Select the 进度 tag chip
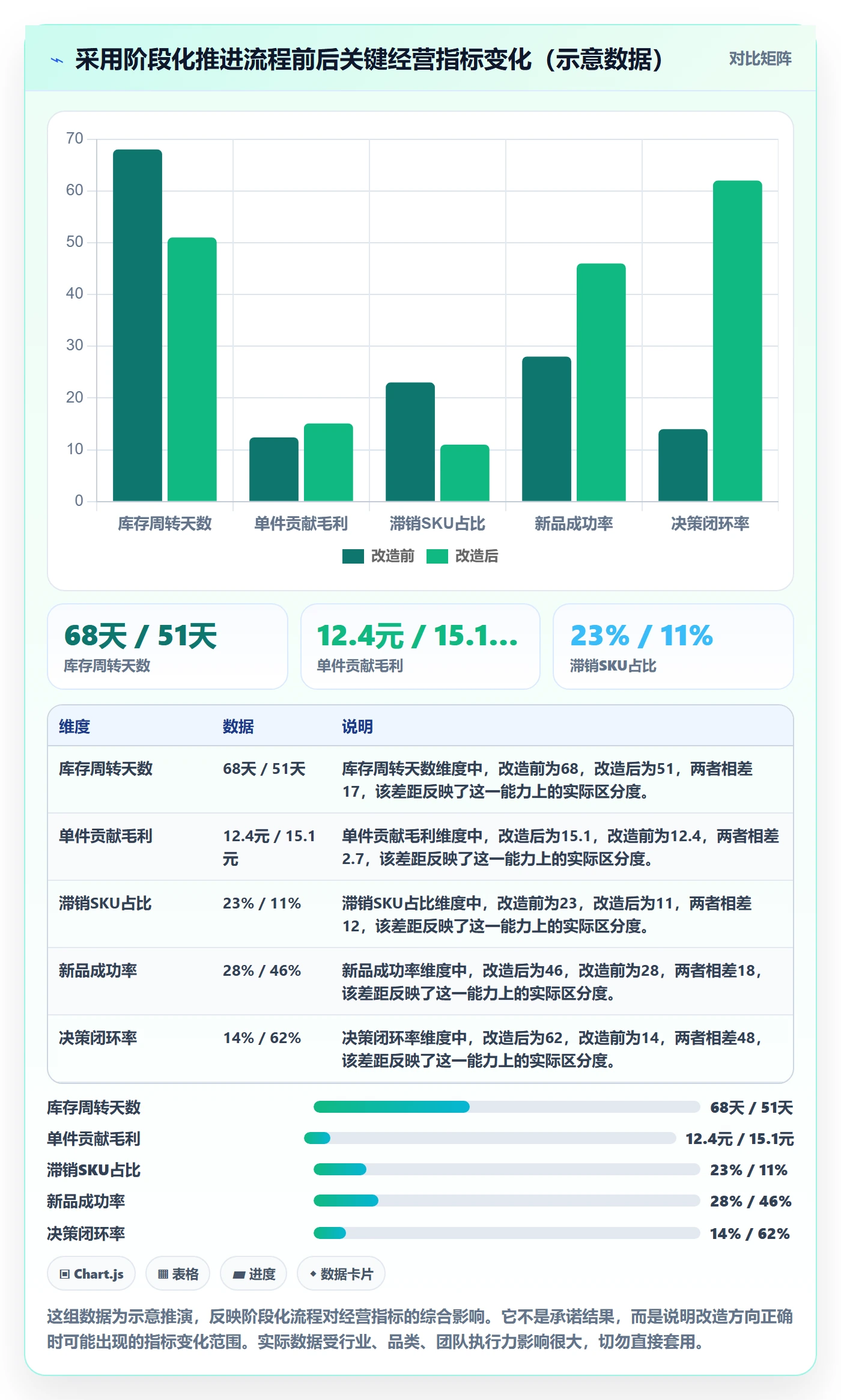The image size is (841, 1400). click(x=254, y=1273)
